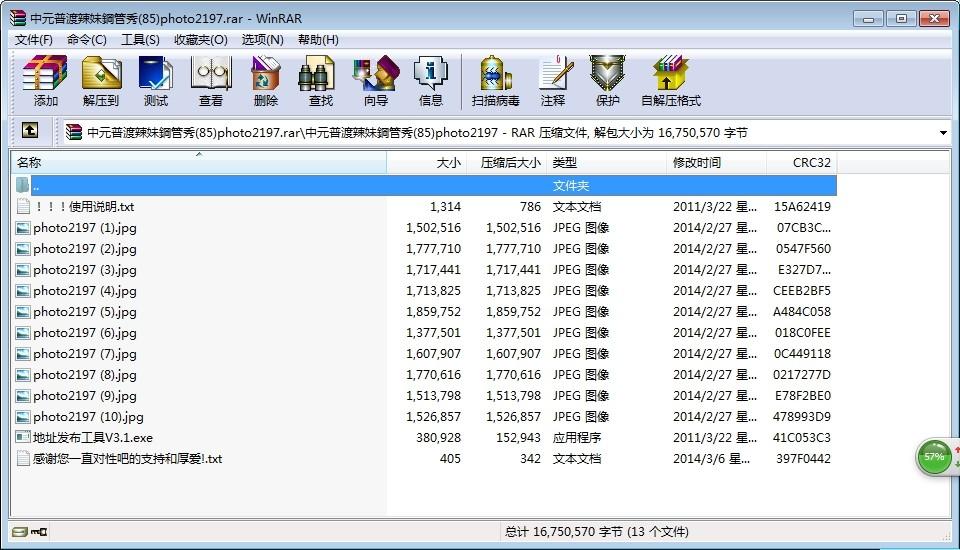
Task: Show archive Info (信息) icon
Action: tap(430, 80)
